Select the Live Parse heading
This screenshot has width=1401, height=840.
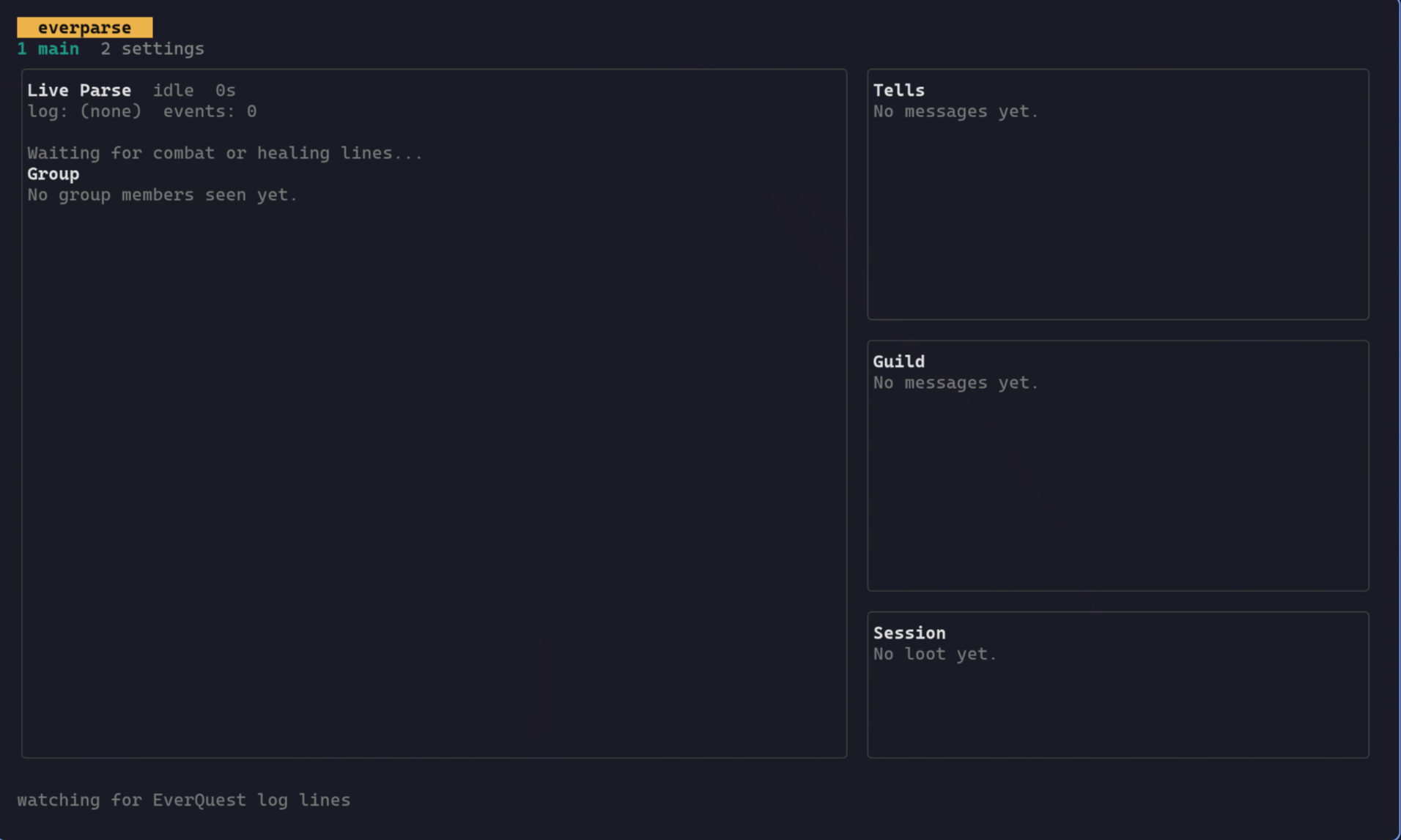click(x=79, y=90)
